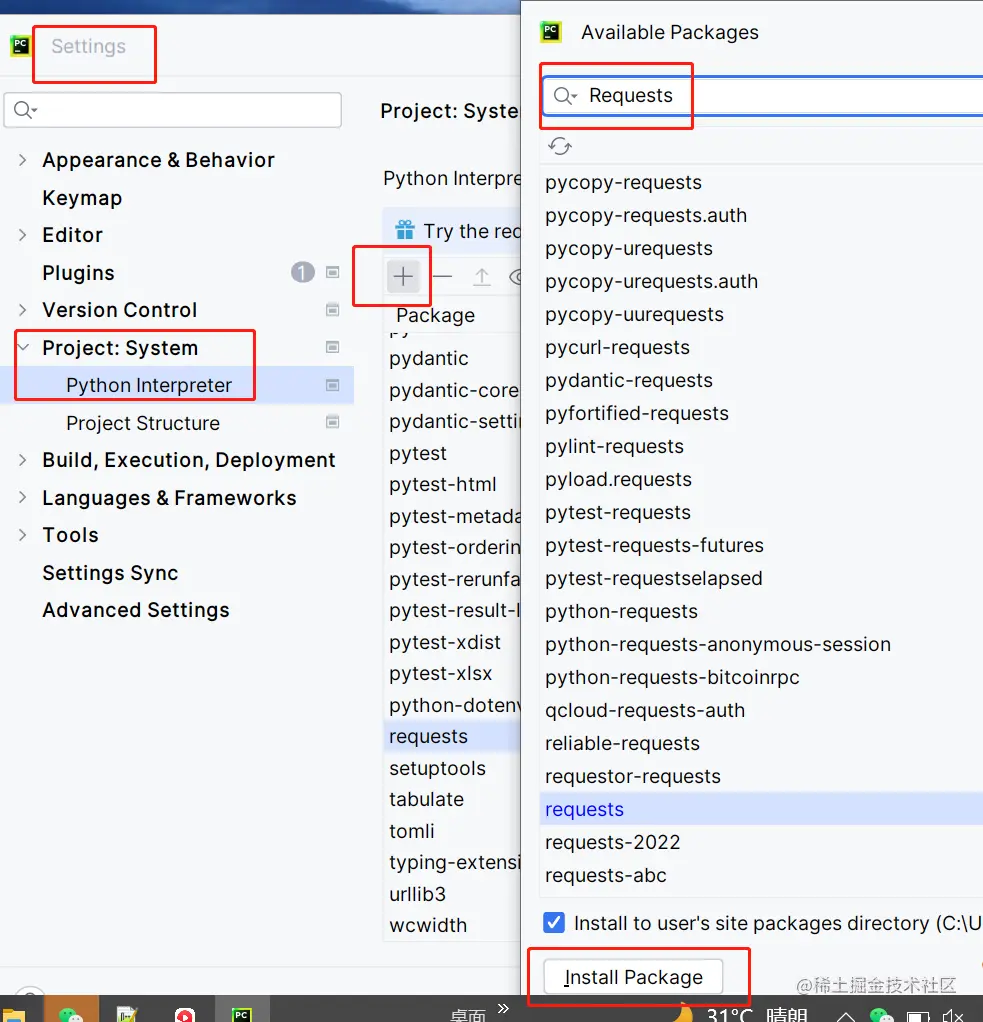This screenshot has width=983, height=1022.
Task: Expand the Editor settings section
Action: pyautogui.click(x=23, y=235)
